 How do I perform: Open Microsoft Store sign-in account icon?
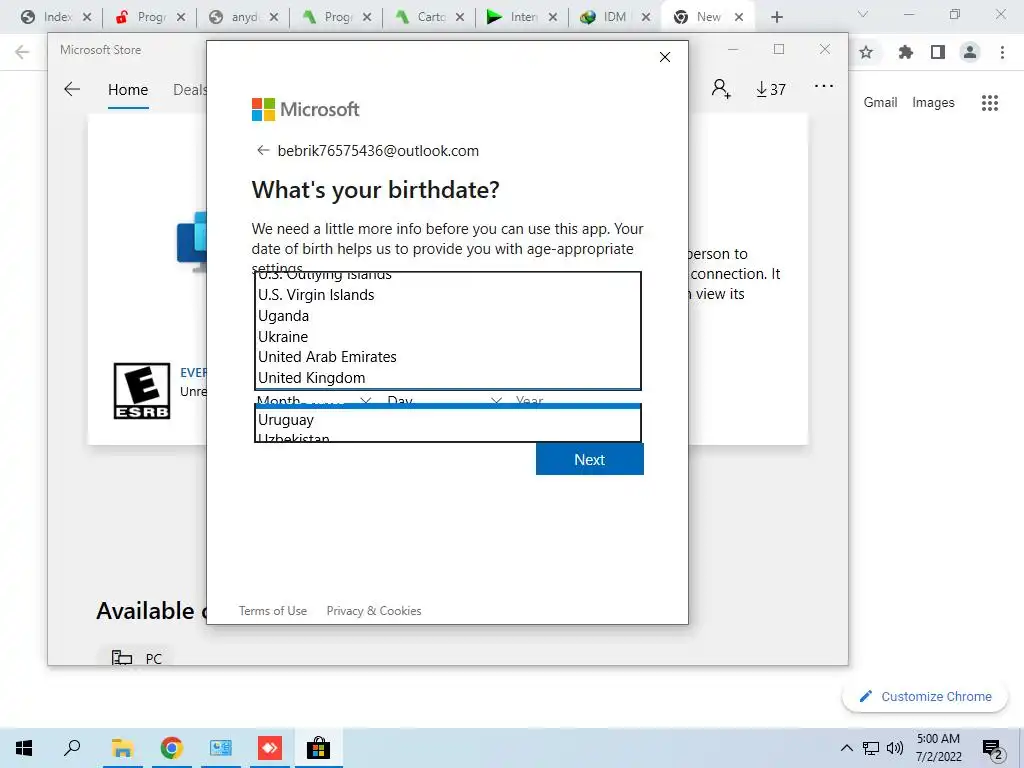coord(721,89)
